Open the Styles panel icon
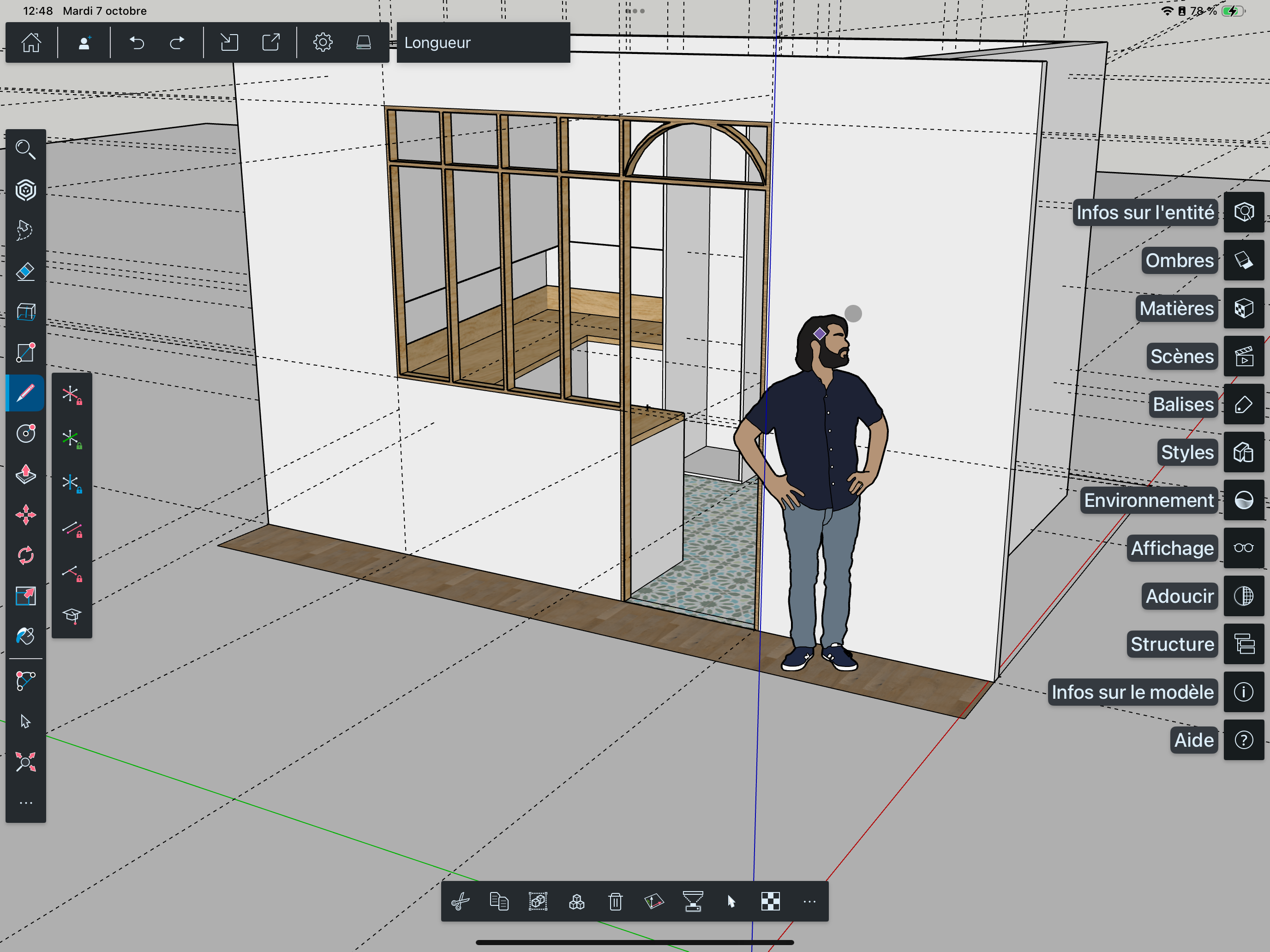The image size is (1270, 952). [1244, 452]
